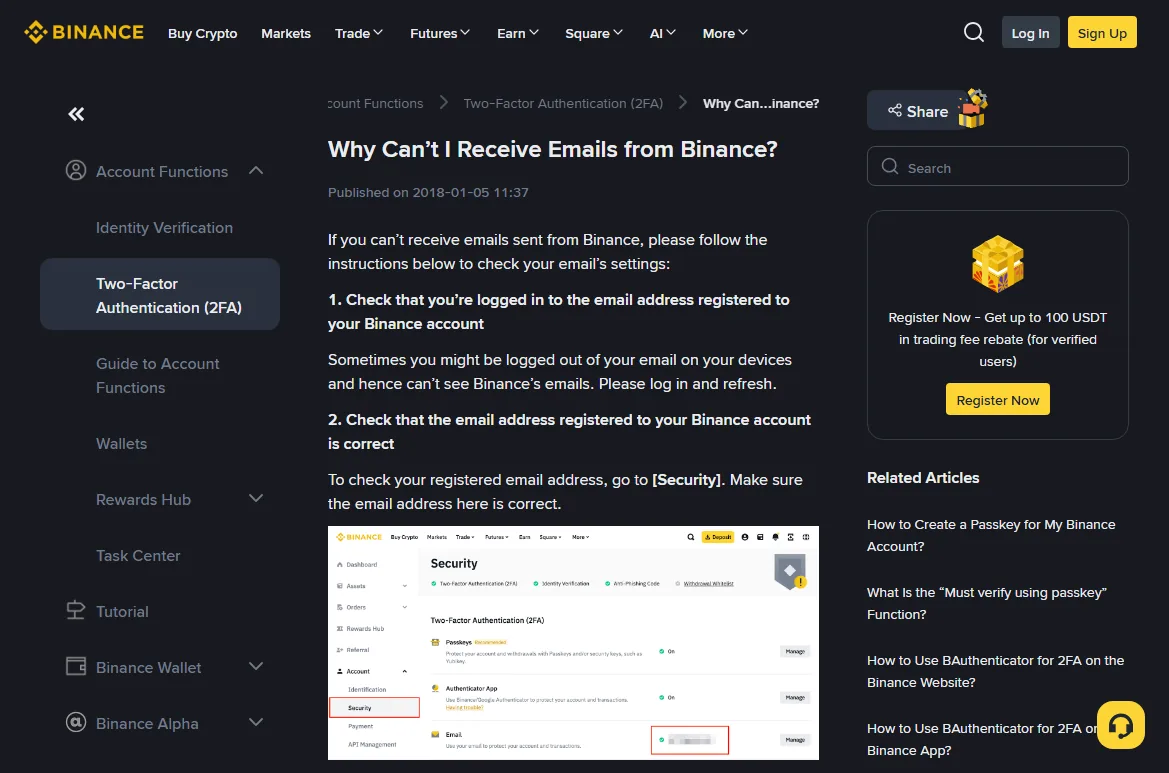The width and height of the screenshot is (1169, 773).
Task: Click the Register Now button
Action: (x=998, y=400)
